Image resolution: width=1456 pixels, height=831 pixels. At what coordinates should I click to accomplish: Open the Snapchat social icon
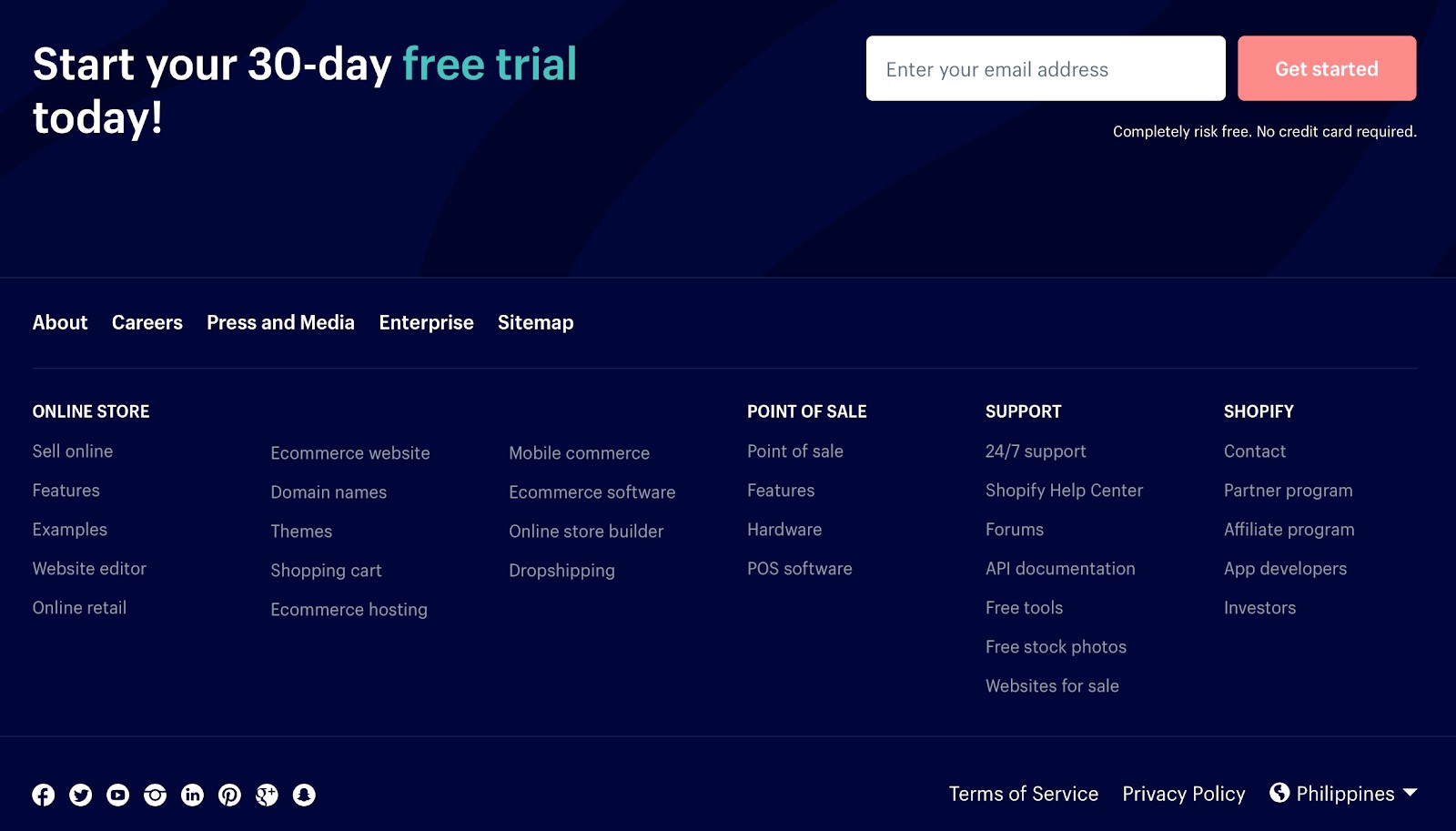(305, 795)
